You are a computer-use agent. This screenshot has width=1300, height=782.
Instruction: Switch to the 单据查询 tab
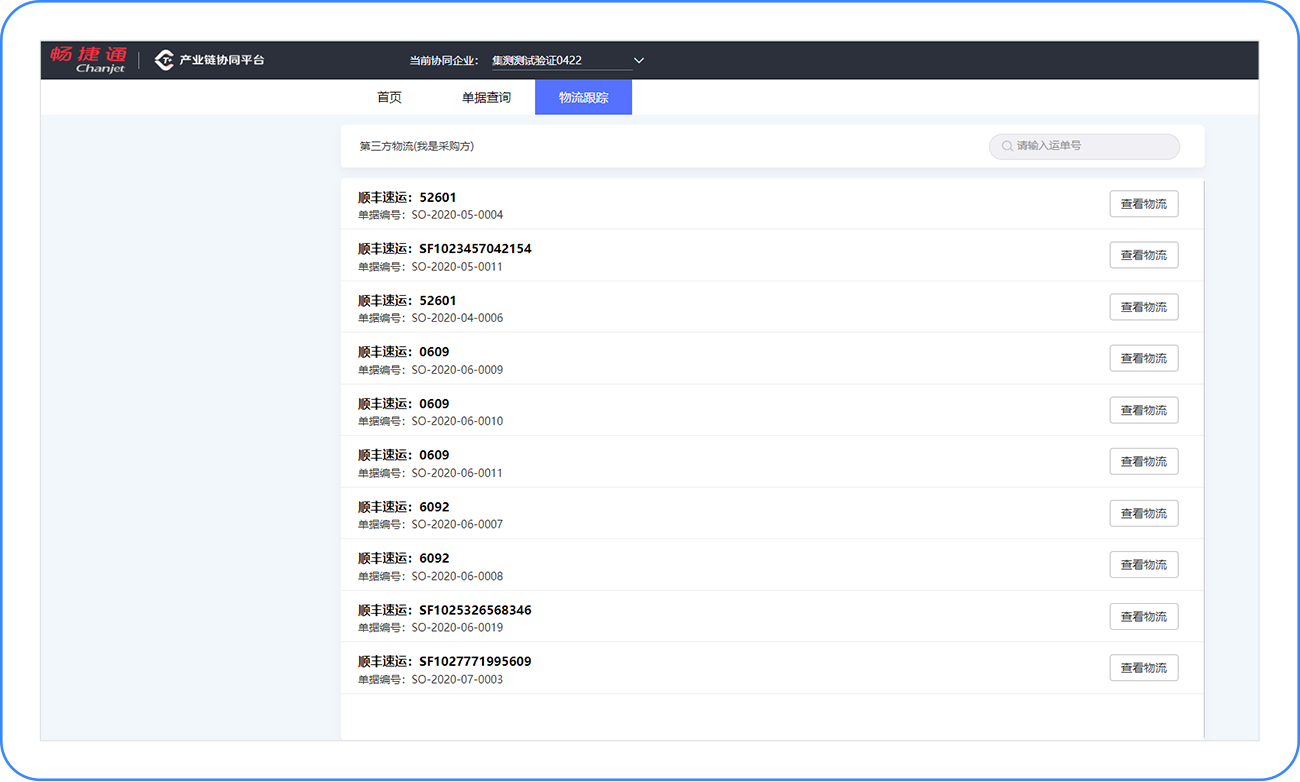pyautogui.click(x=486, y=98)
